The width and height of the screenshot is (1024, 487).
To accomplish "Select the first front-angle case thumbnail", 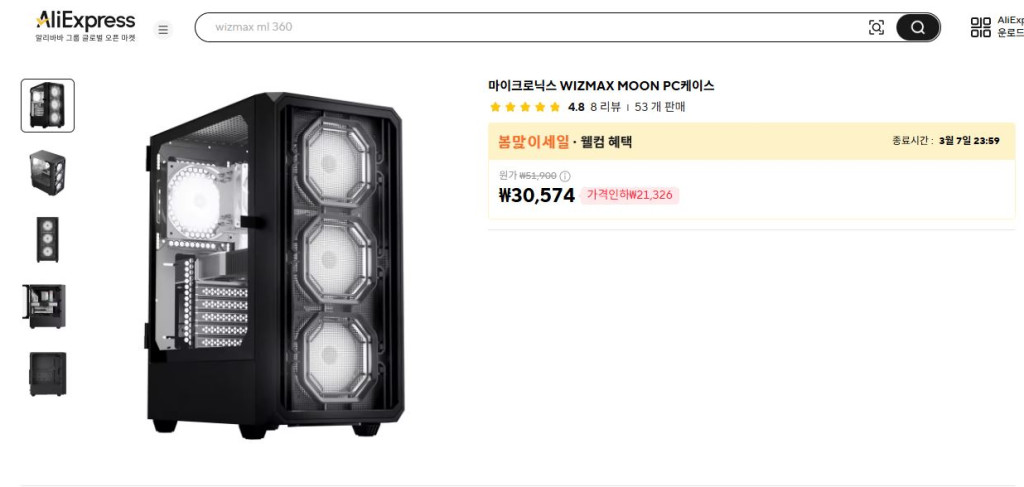I will 48,106.
